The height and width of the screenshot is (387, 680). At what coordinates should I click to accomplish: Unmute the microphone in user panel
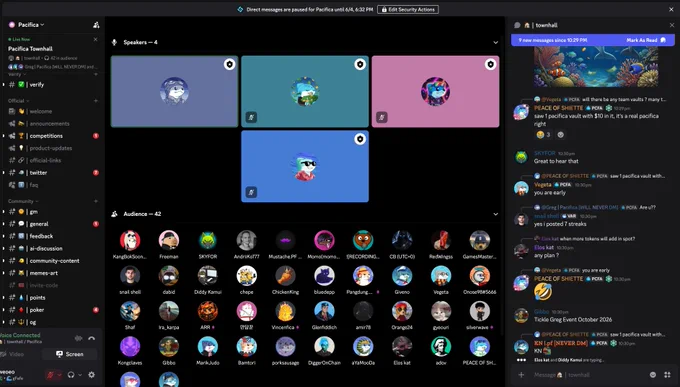pos(50,375)
